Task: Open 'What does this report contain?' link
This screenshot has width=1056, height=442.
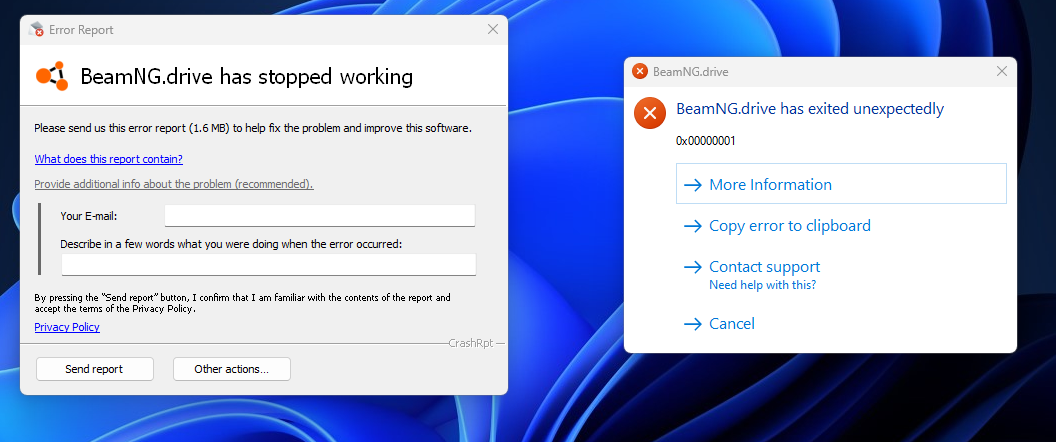Action: 108,159
